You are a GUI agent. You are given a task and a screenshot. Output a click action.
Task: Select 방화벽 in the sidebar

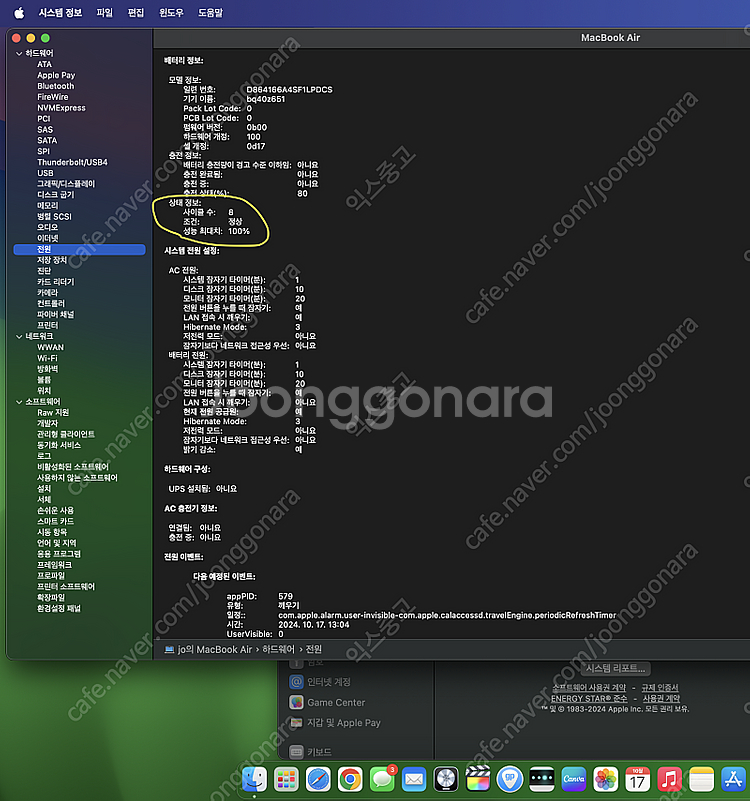(x=48, y=369)
